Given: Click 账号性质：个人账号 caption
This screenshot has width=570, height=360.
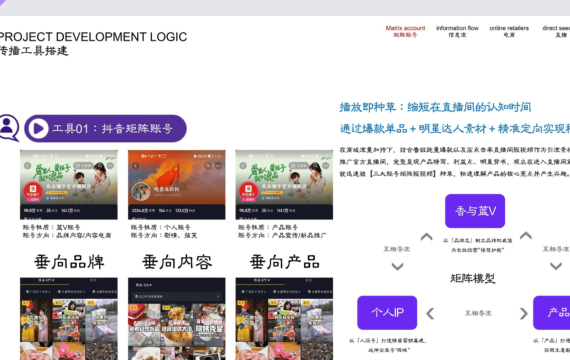Looking at the screenshot, I should pos(160,227).
